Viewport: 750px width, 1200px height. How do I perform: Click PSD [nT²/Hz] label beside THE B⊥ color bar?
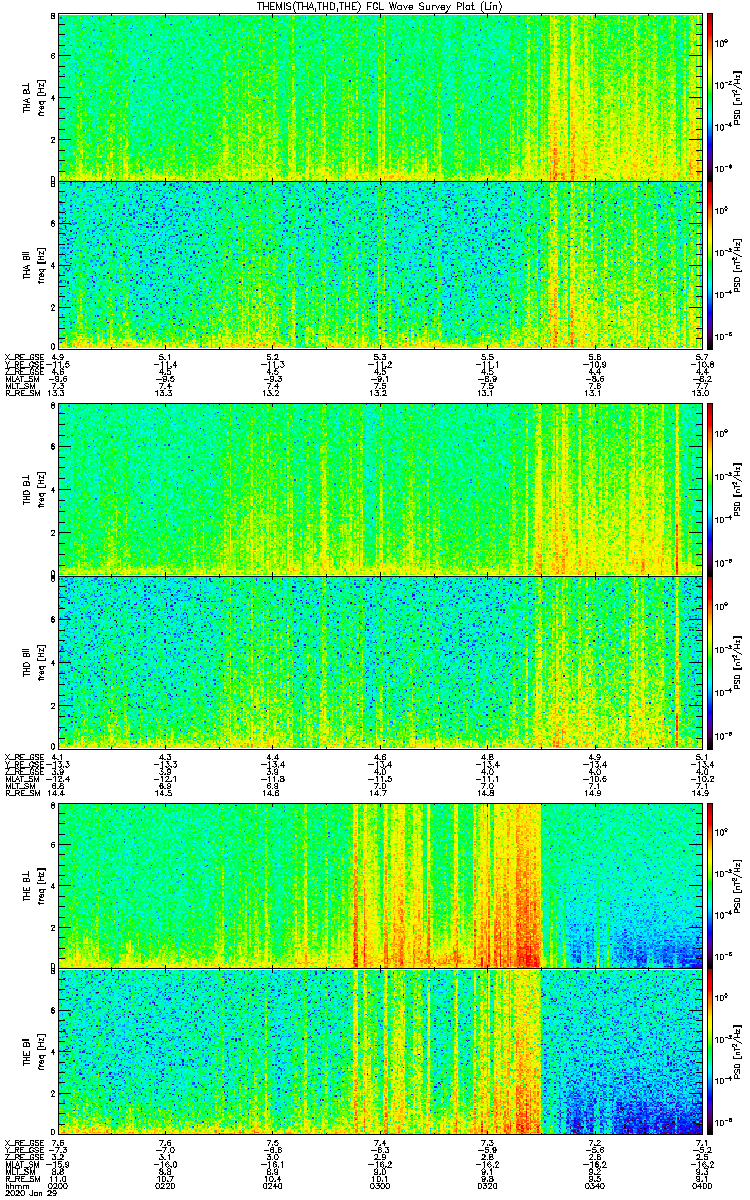(737, 884)
